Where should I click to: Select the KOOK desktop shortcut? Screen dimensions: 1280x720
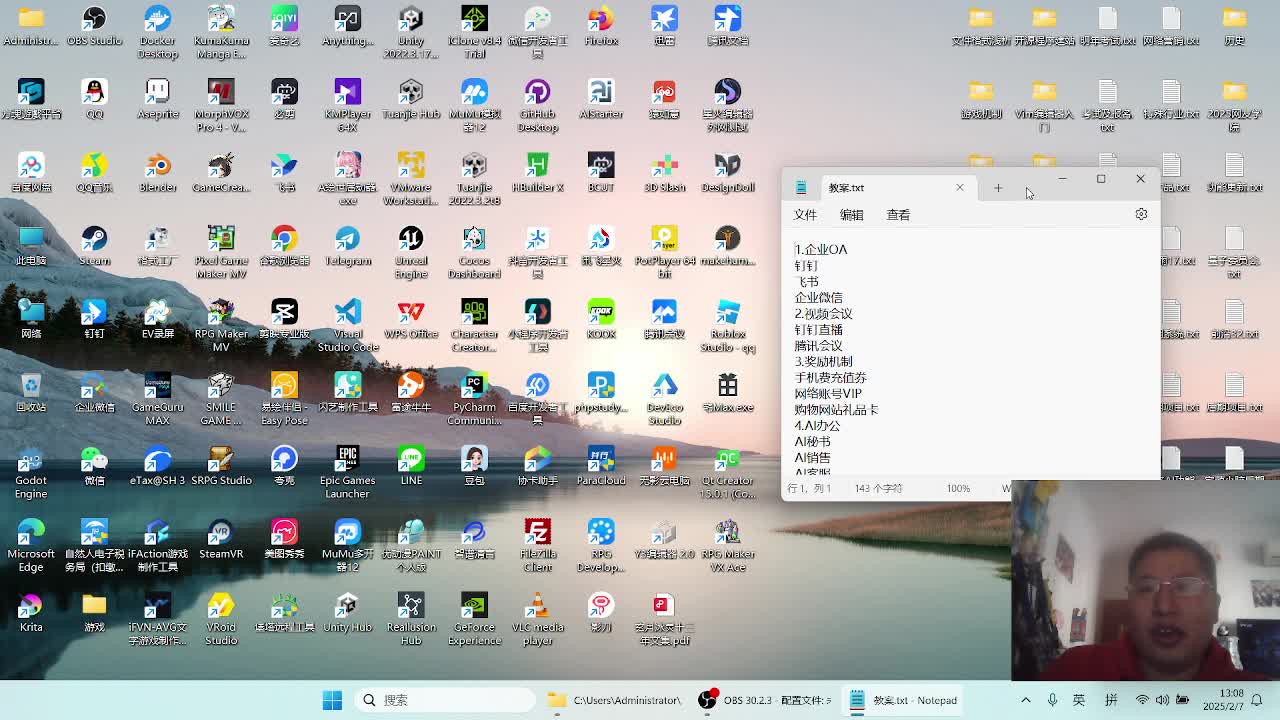coord(601,319)
